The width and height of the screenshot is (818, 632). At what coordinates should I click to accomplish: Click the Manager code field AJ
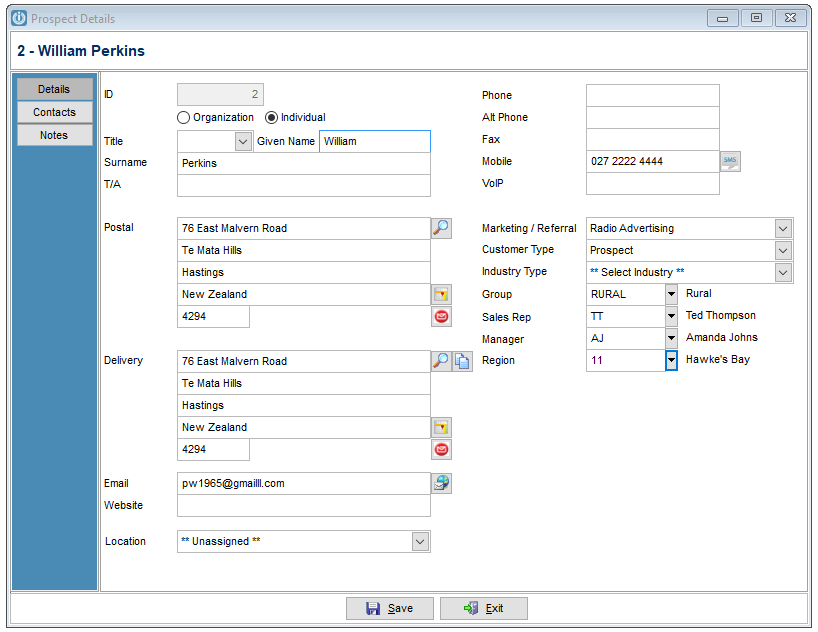626,338
